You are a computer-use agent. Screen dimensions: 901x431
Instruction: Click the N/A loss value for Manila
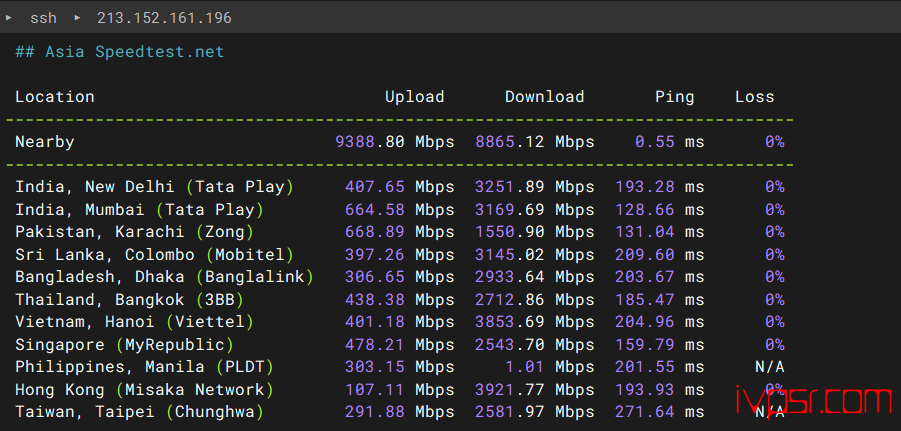coord(769,367)
